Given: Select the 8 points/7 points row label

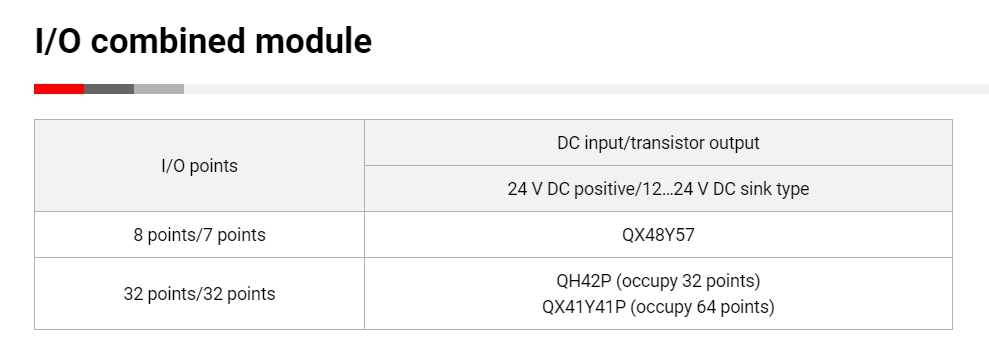Looking at the screenshot, I should (x=199, y=235).
